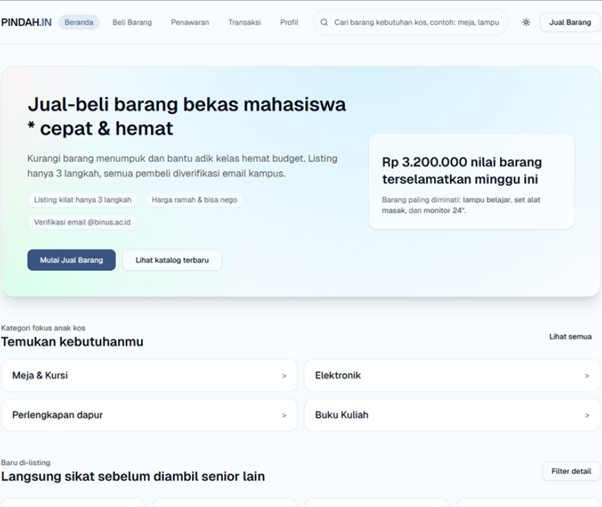Expand the Buku Kuliah chevron
Viewport: 602px width, 507px height.
[x=587, y=415]
